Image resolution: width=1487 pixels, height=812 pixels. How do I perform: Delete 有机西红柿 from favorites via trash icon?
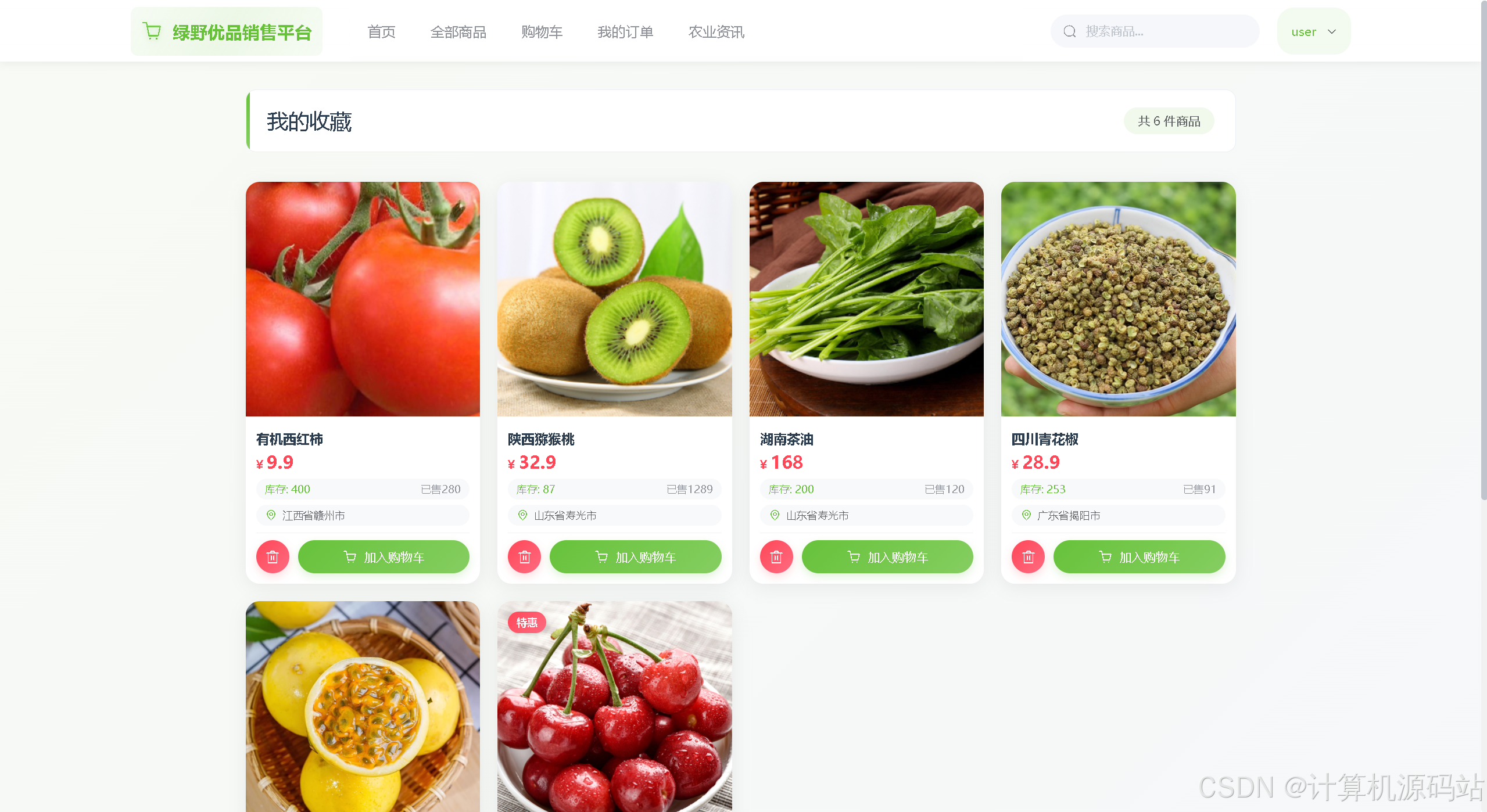coord(273,557)
